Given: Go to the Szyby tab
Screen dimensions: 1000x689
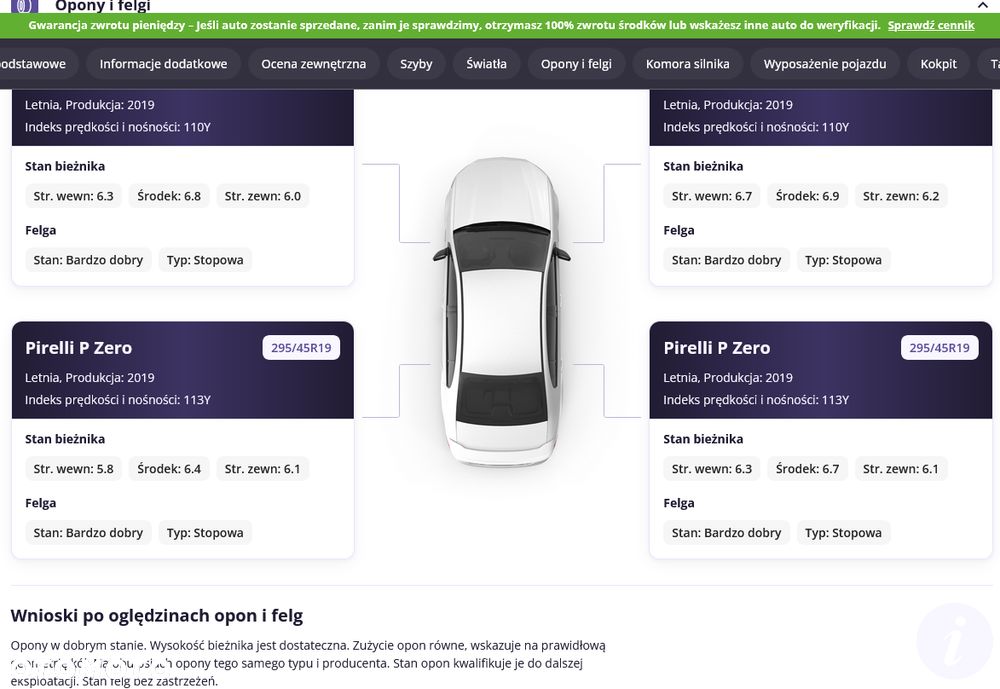Looking at the screenshot, I should [x=416, y=64].
